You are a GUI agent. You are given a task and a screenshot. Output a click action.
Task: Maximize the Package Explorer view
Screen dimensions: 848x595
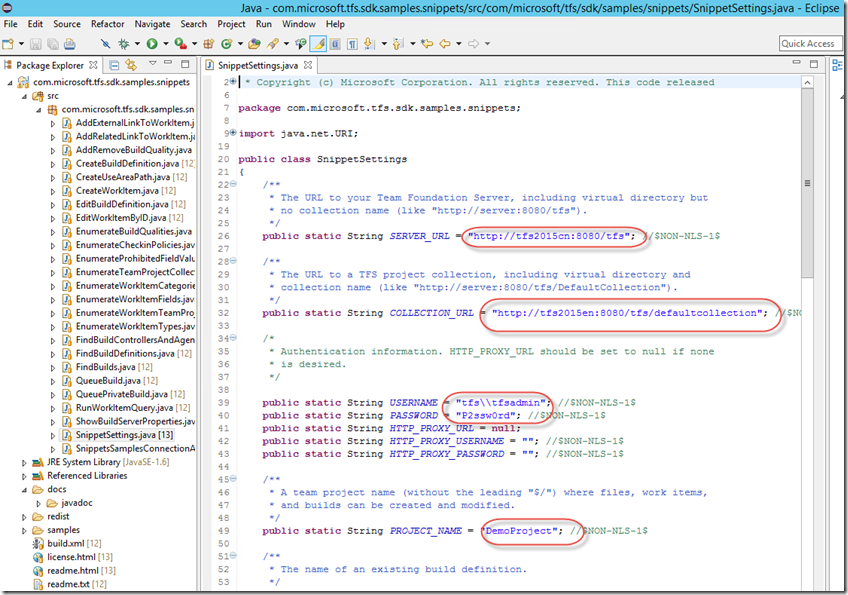185,64
